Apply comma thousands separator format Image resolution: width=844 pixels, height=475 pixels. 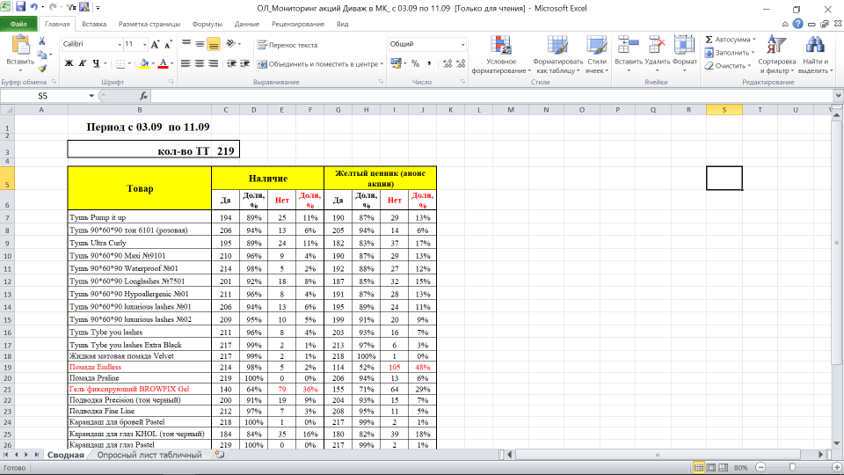point(429,64)
